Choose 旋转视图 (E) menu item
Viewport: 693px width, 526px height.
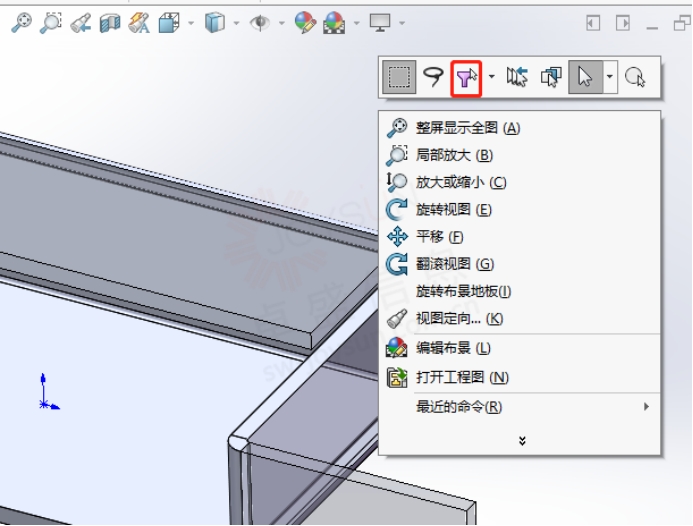(520, 210)
